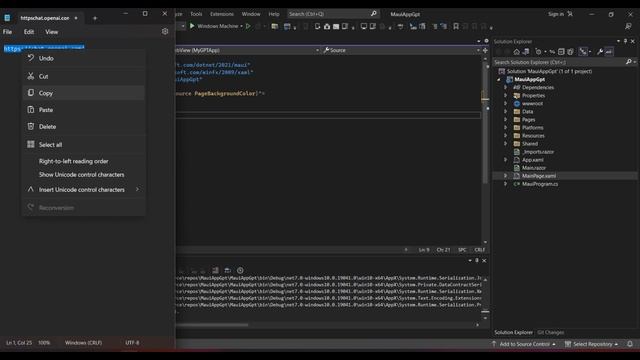The image size is (640, 360).
Task: Open Notepad File menu
Action: 7,32
